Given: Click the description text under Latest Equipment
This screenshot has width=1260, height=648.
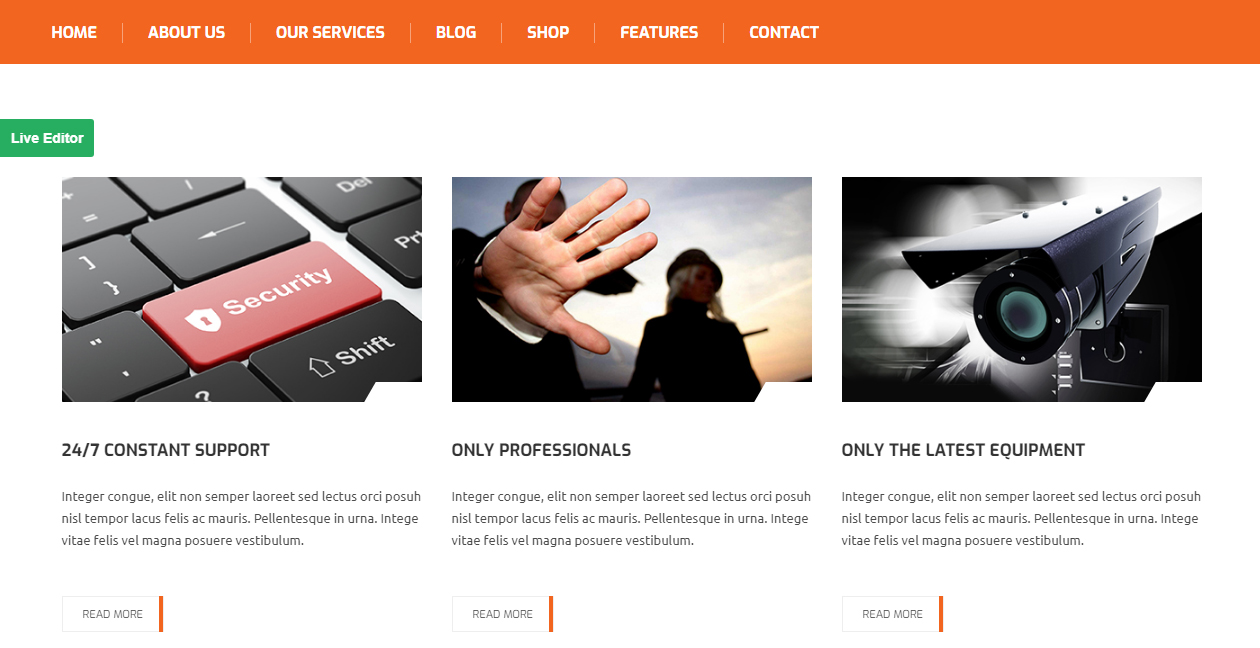Looking at the screenshot, I should [x=1022, y=518].
